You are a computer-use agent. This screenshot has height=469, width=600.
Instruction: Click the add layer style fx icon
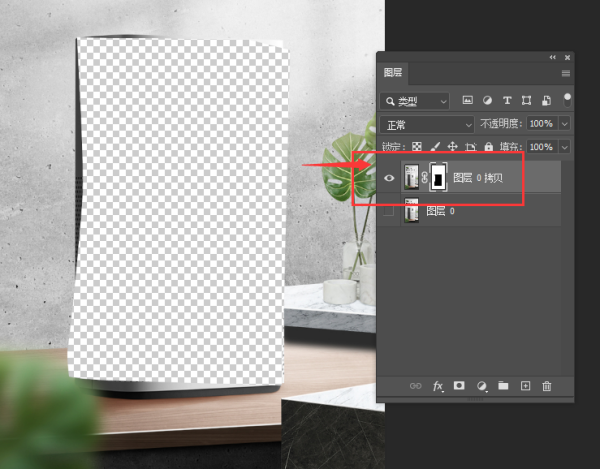pos(438,386)
